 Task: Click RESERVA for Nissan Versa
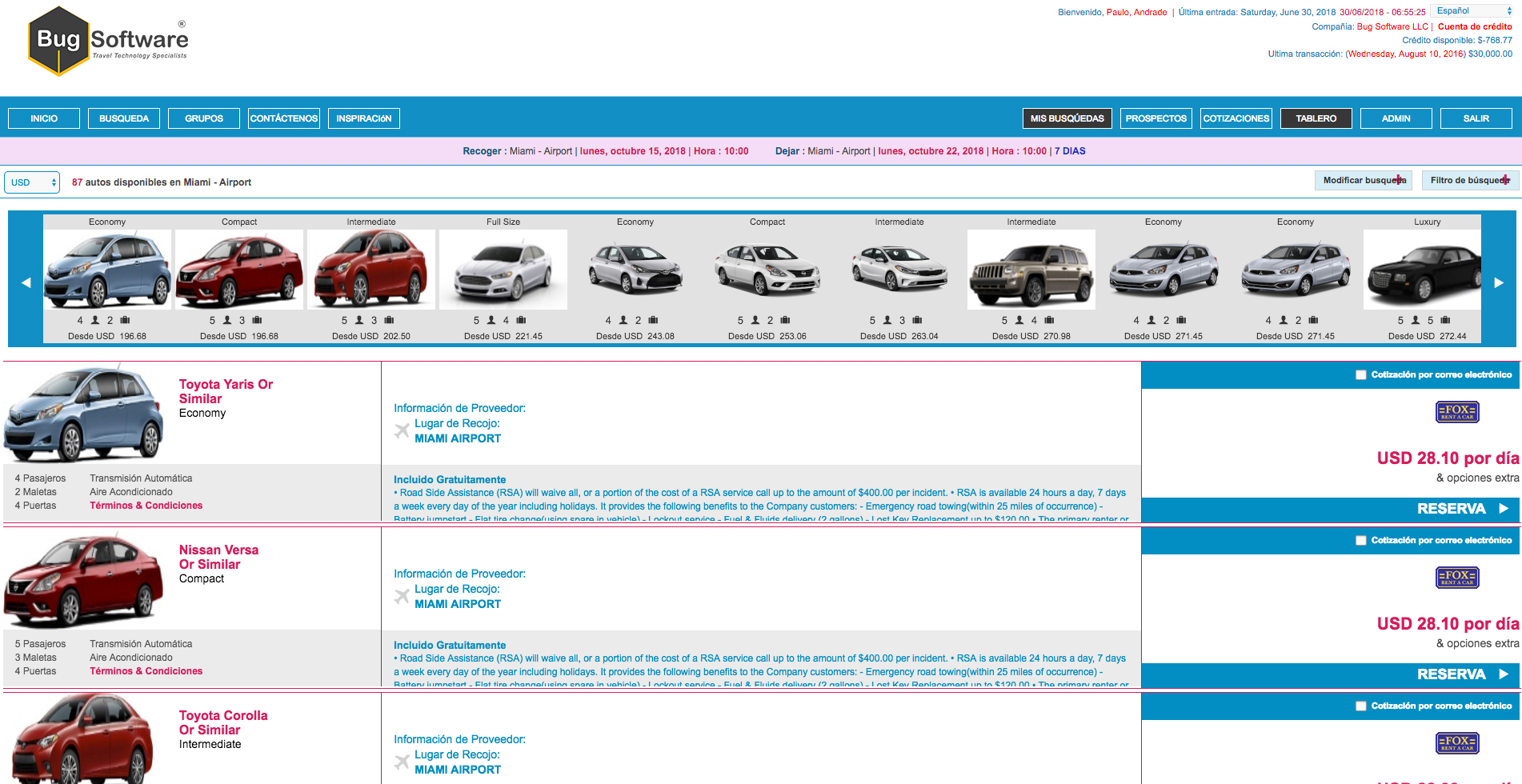pos(1330,674)
